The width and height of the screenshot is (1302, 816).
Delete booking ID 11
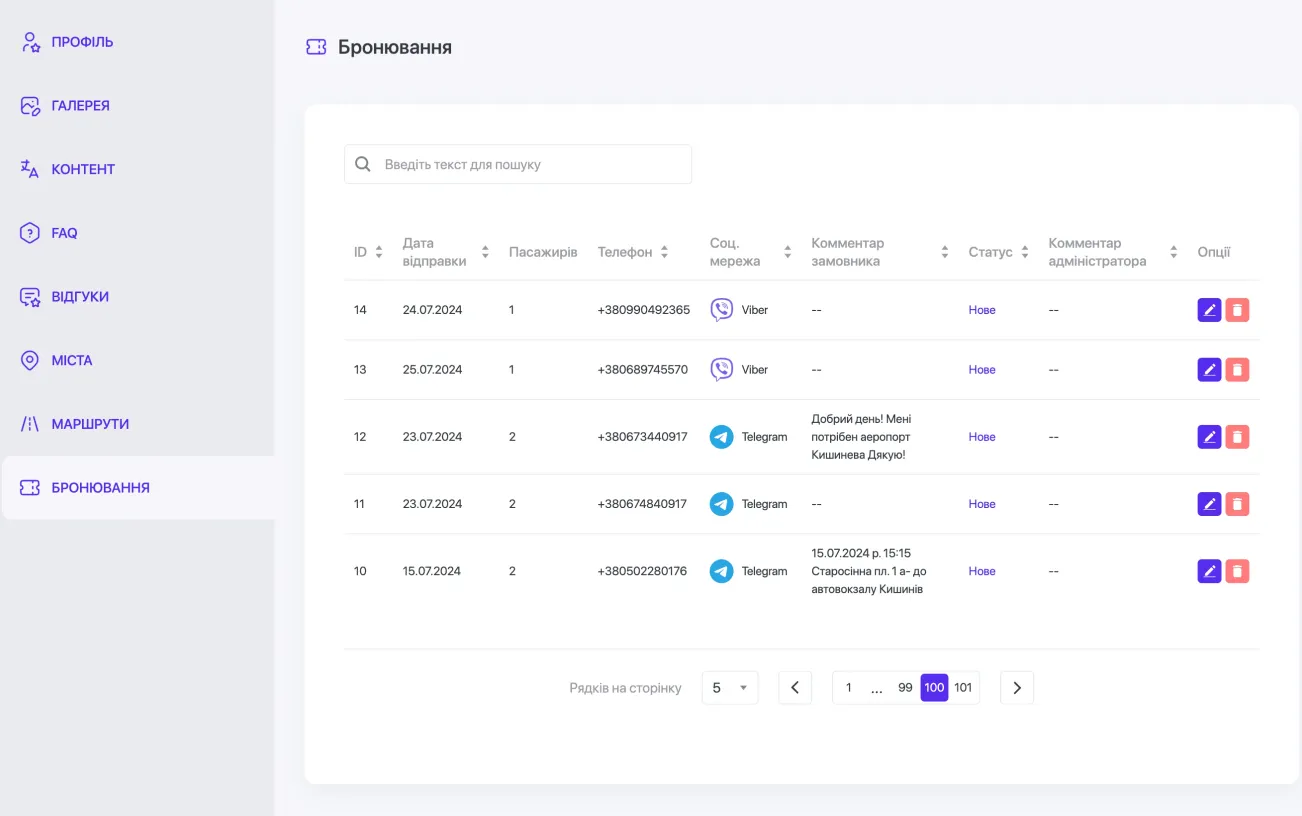1237,504
